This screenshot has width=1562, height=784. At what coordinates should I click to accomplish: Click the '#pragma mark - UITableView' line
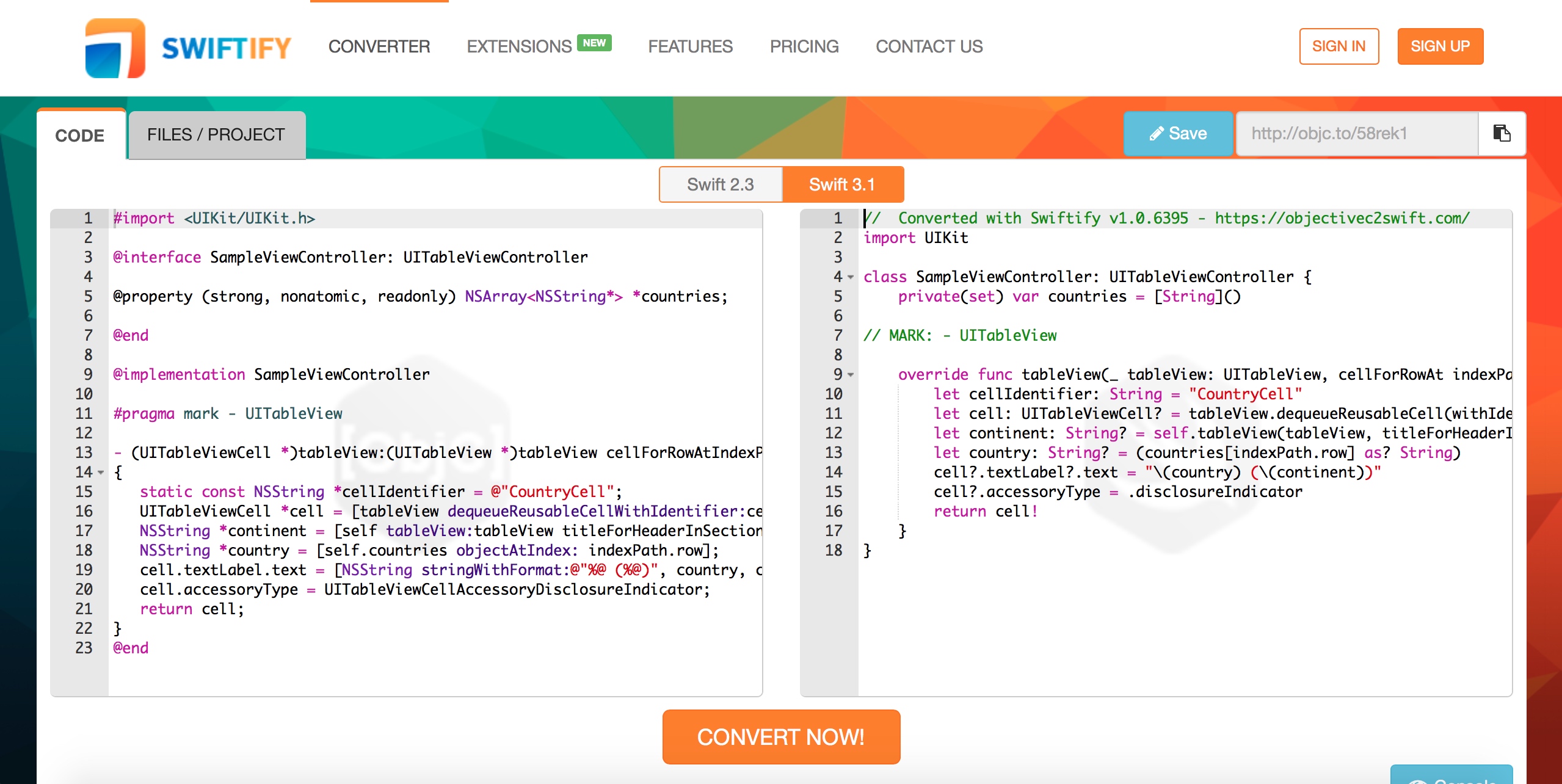(x=228, y=413)
